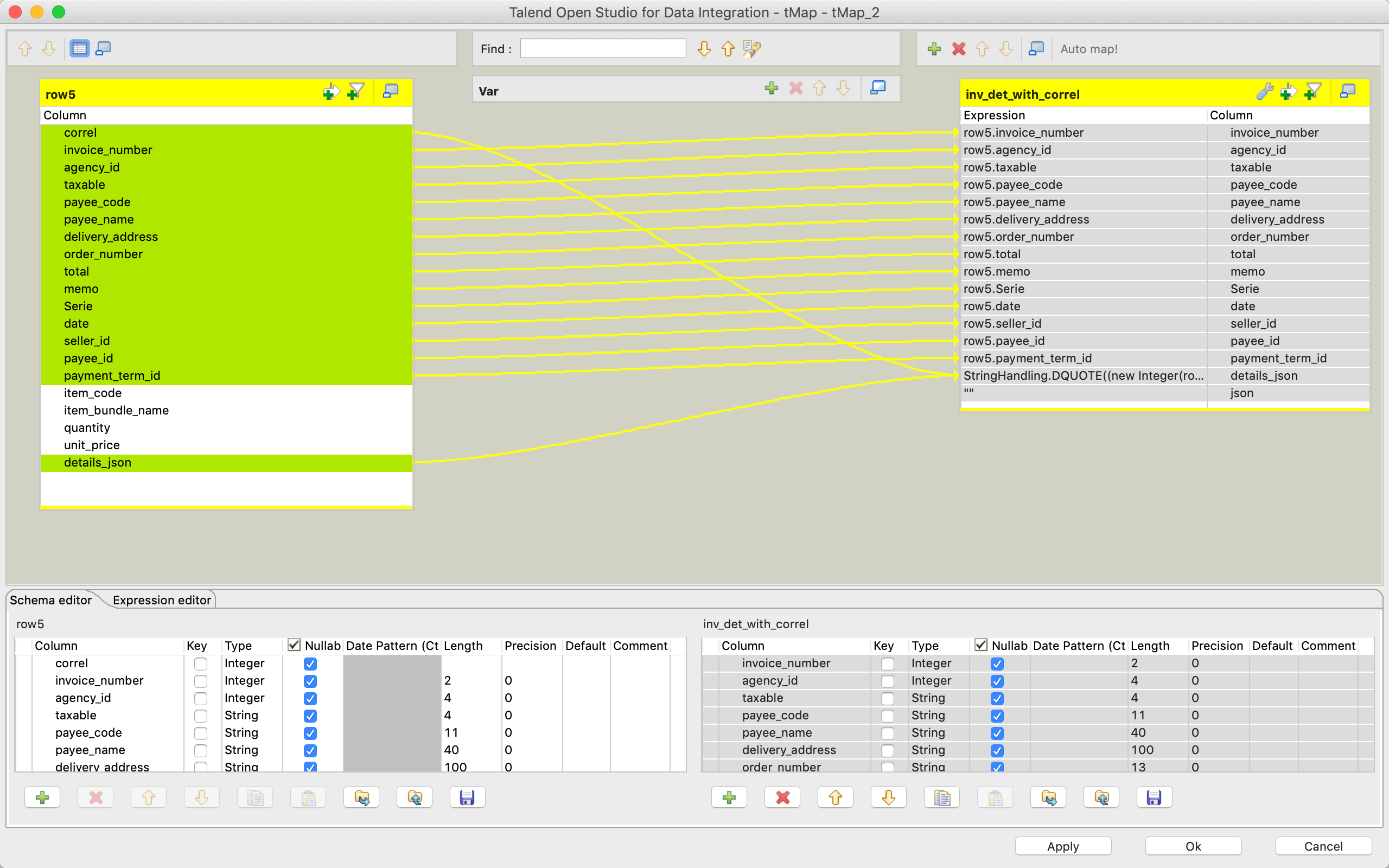1389x868 pixels.
Task: Click the Apply button
Action: coord(1063,846)
